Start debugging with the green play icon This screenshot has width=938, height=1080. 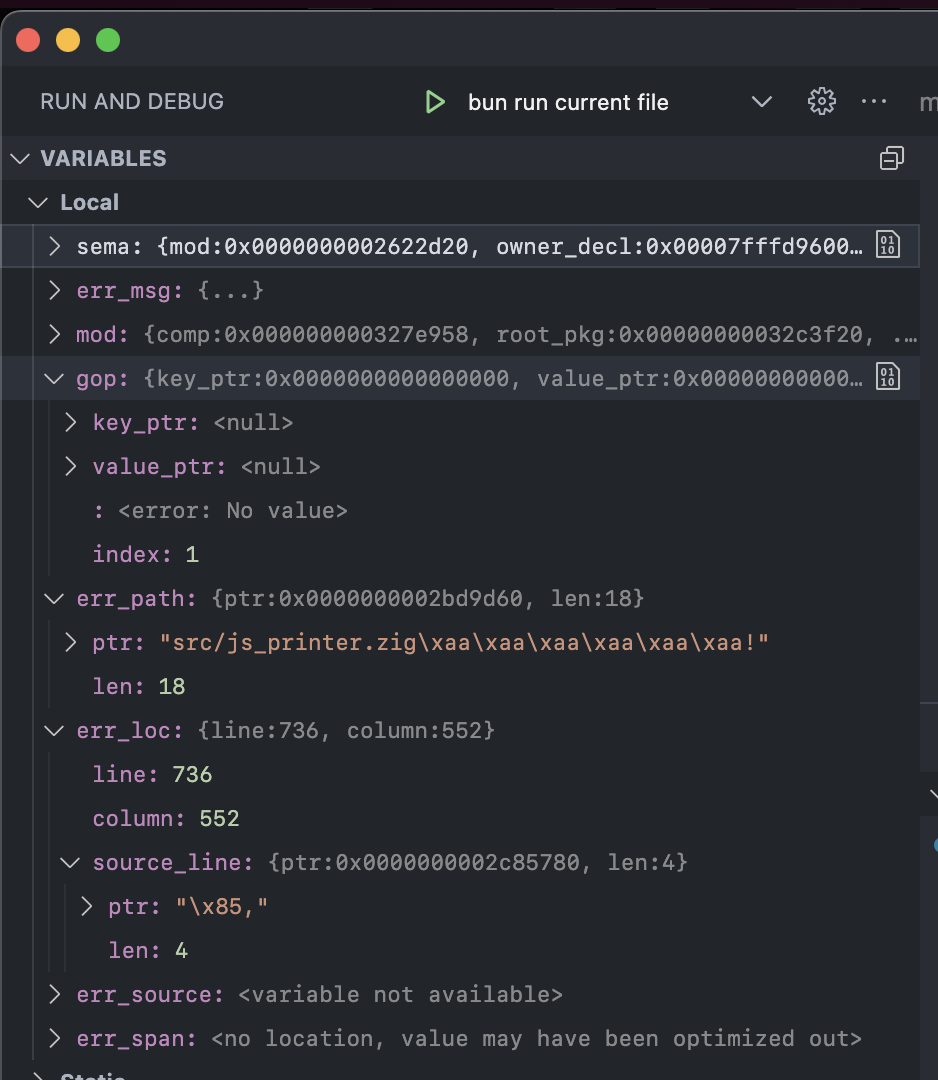pos(434,101)
